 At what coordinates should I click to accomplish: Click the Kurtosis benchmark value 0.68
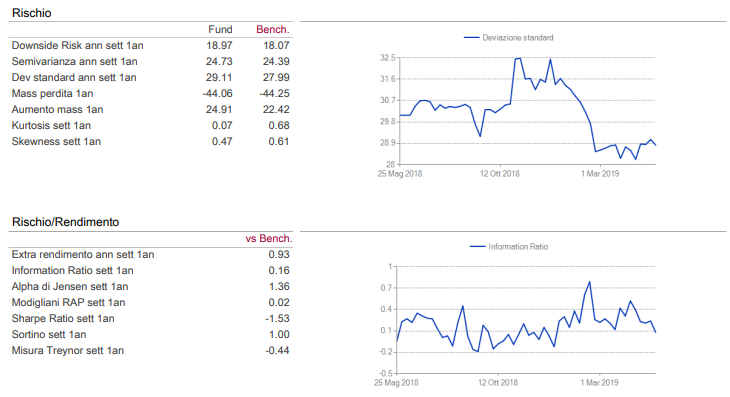tap(279, 126)
